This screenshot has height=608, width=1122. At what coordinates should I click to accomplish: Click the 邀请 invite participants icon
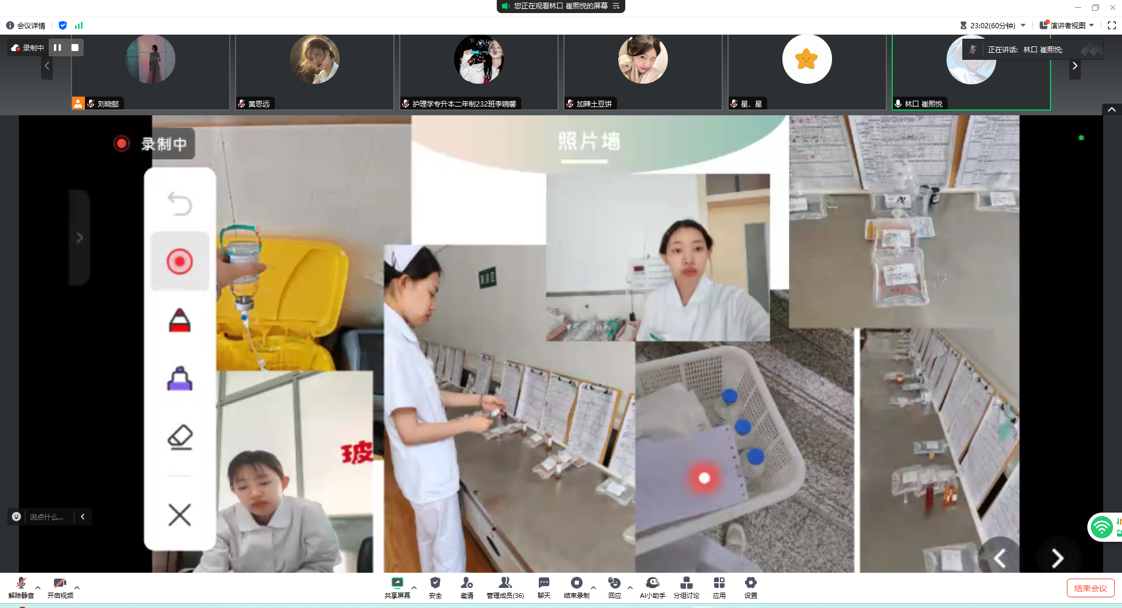[467, 587]
